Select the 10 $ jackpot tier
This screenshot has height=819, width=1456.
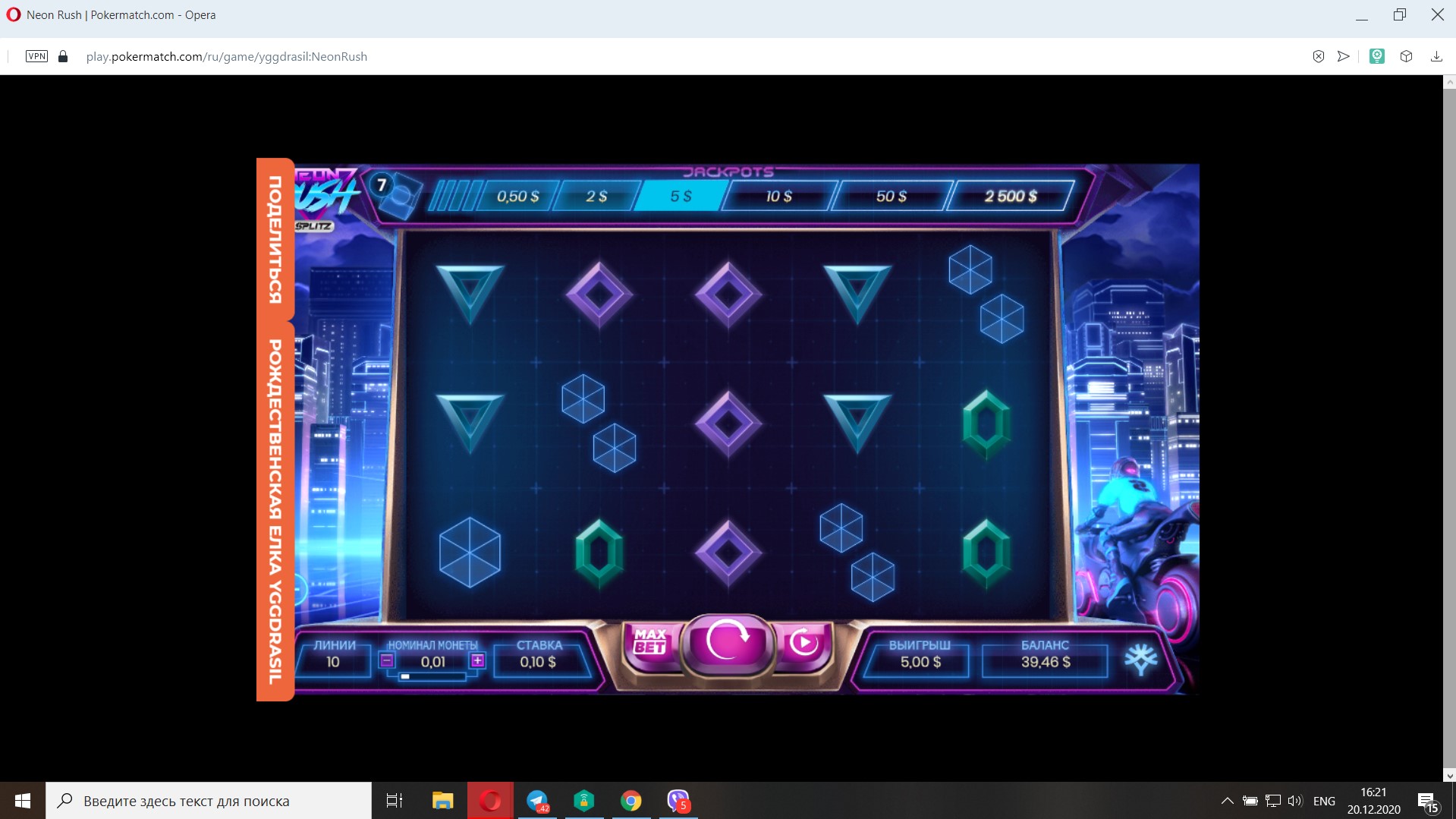tap(778, 197)
